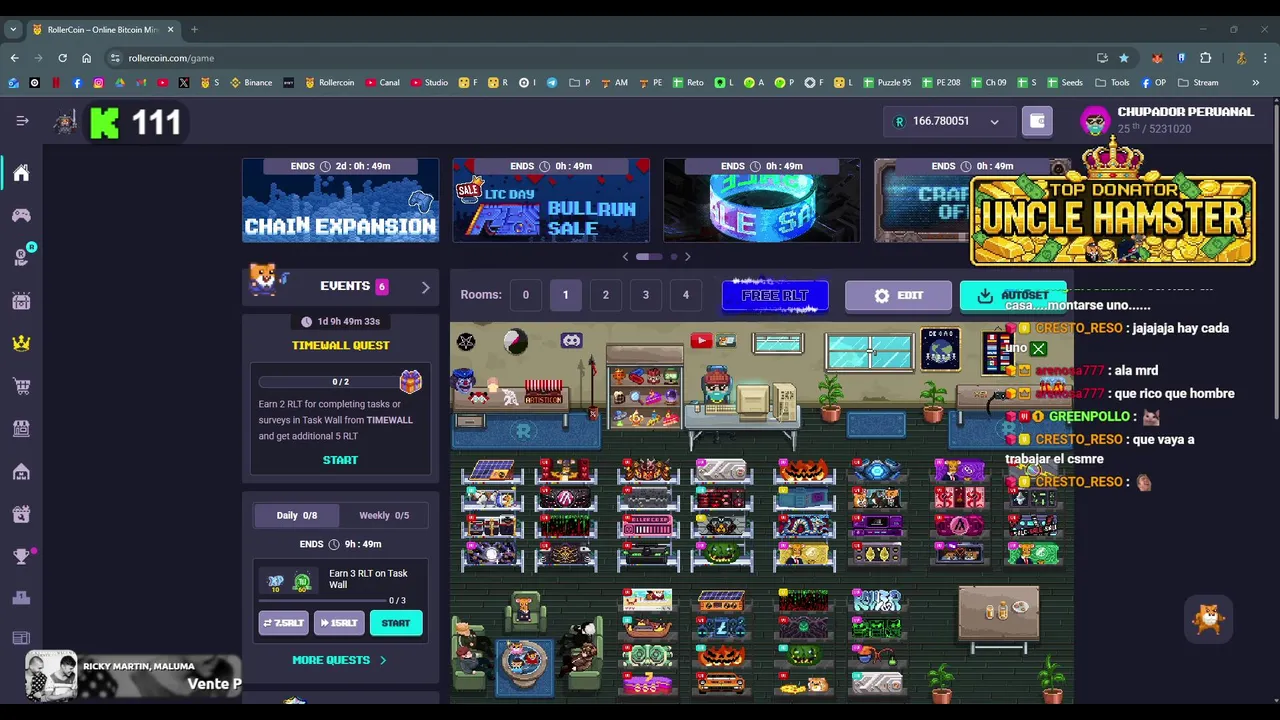1280x720 pixels.
Task: Go back in browser history
Action: [14, 58]
